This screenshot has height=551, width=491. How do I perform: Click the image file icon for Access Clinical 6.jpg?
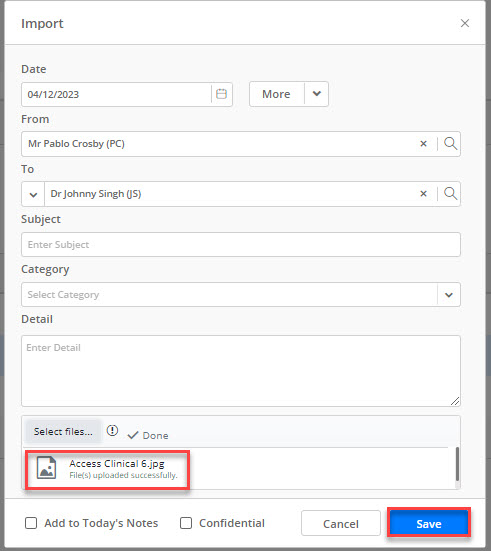[x=46, y=468]
